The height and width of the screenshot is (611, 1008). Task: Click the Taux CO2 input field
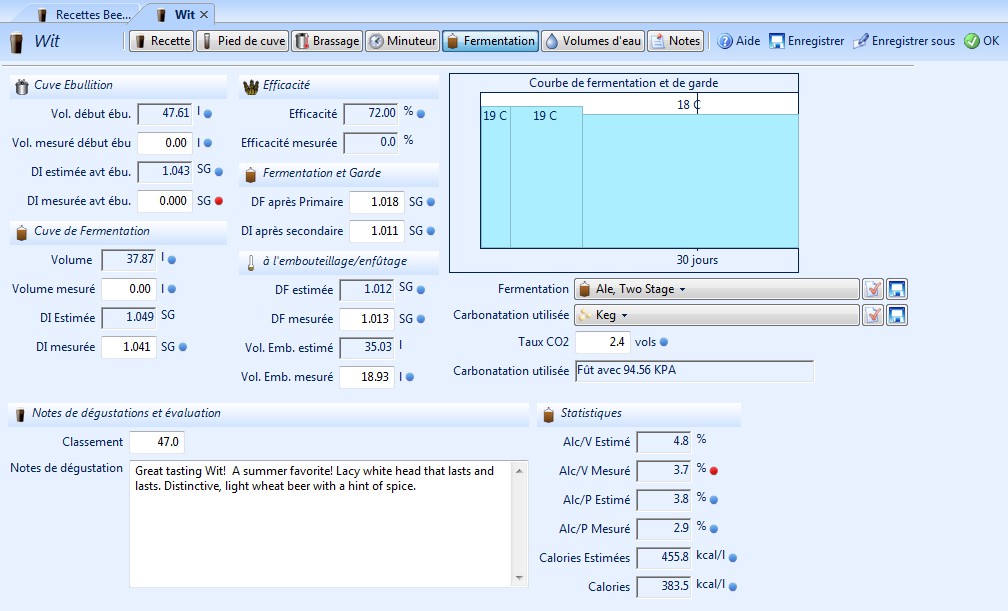point(602,342)
